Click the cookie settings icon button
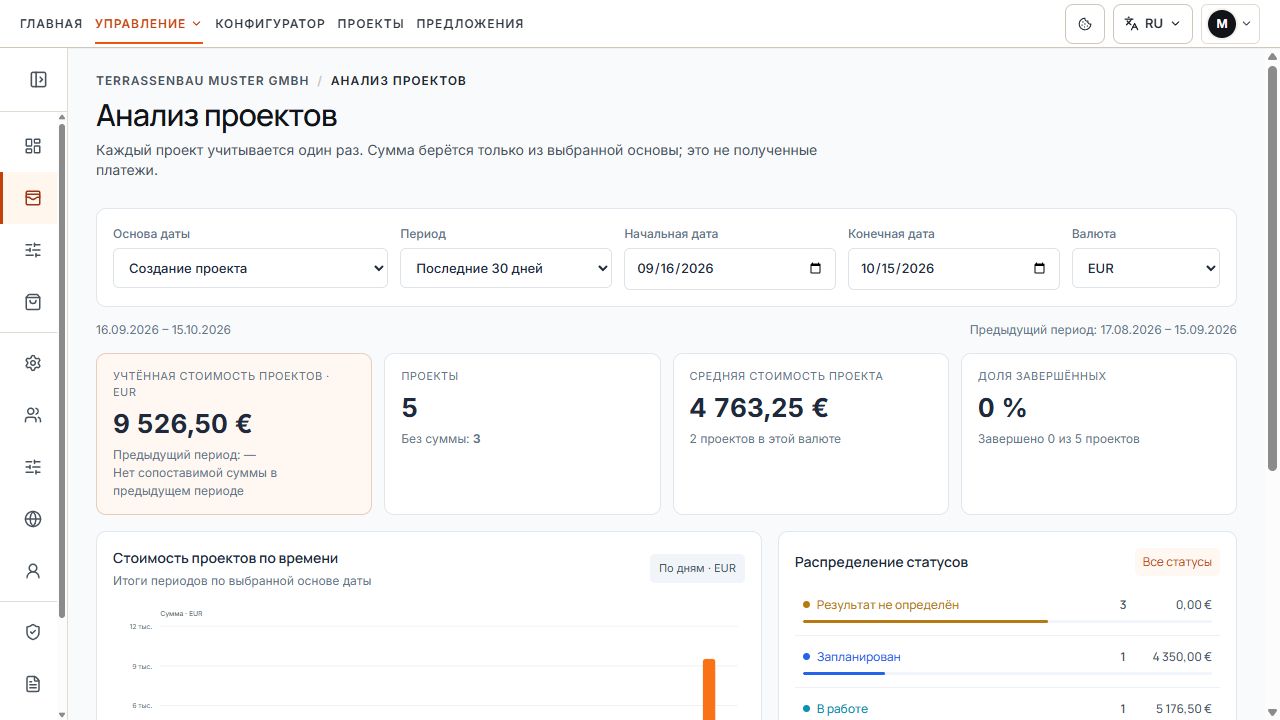The image size is (1280, 720). 1085,24
